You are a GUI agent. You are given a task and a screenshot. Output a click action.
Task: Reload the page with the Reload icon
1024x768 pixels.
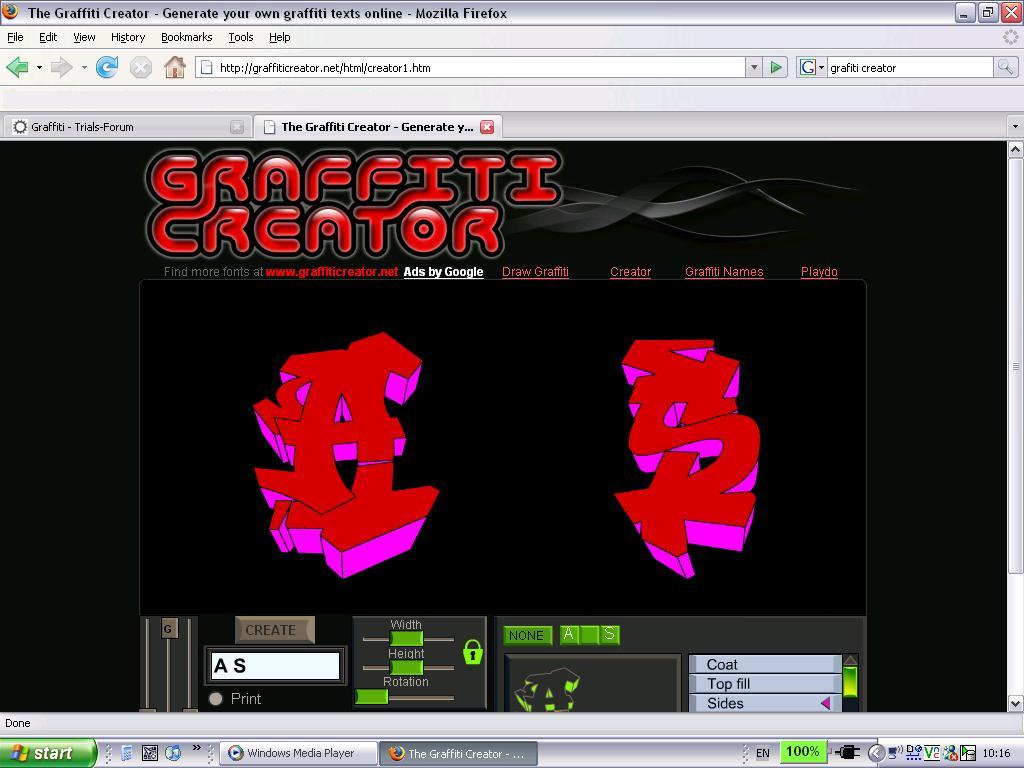(106, 67)
